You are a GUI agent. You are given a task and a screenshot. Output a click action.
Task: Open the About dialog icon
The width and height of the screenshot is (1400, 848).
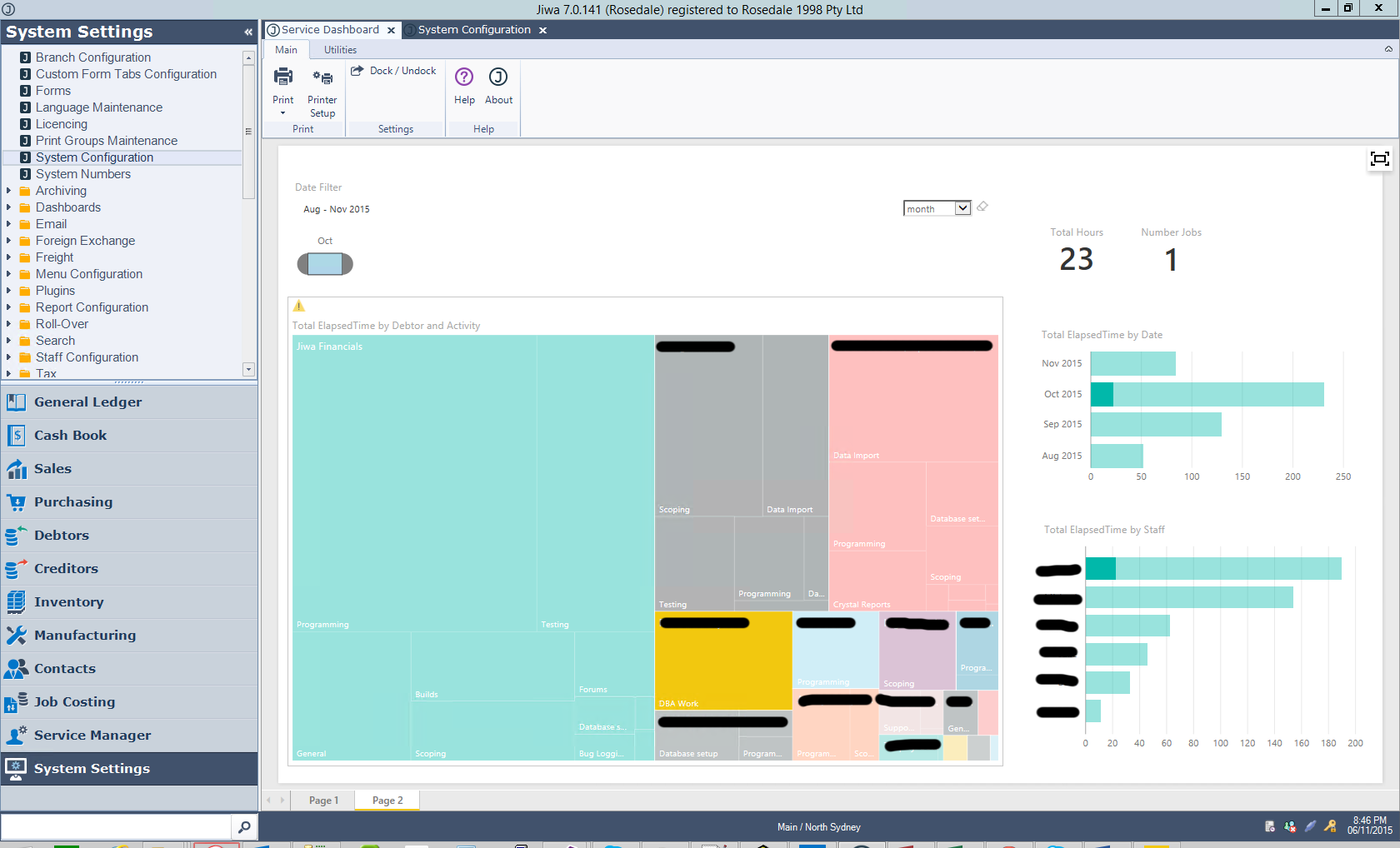(498, 77)
